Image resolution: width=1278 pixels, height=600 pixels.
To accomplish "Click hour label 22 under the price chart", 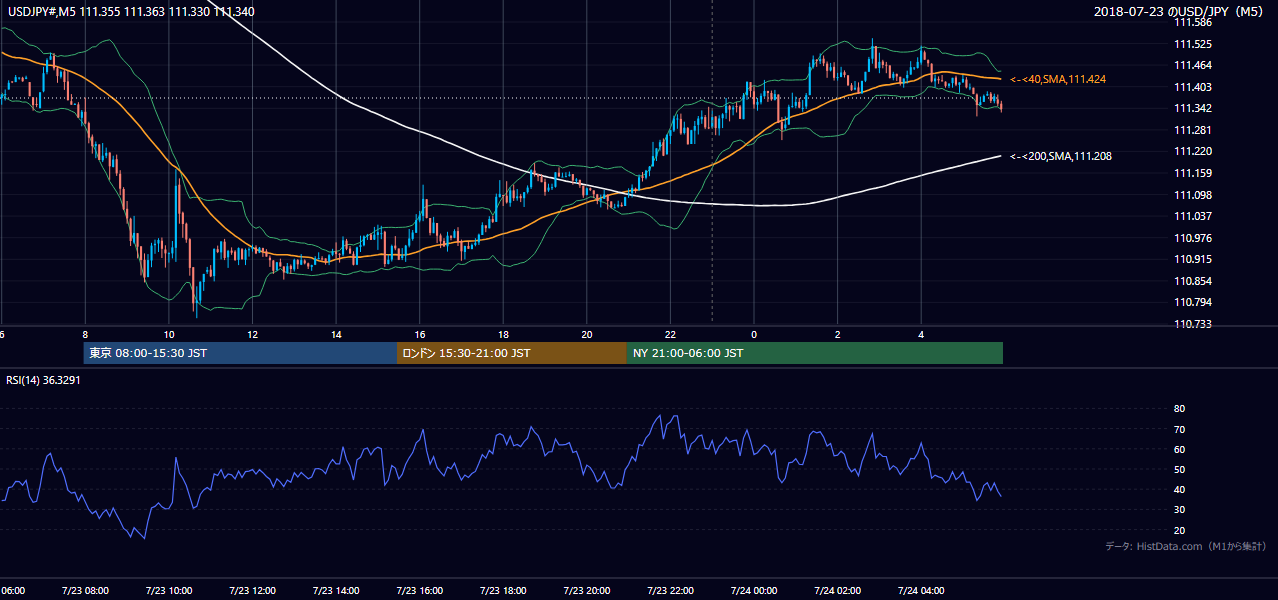I will click(670, 335).
